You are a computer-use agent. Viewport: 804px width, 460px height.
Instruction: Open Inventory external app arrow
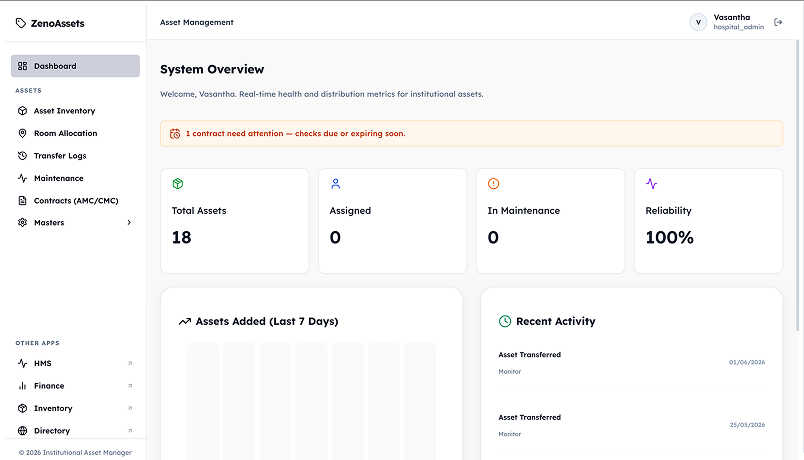point(130,408)
